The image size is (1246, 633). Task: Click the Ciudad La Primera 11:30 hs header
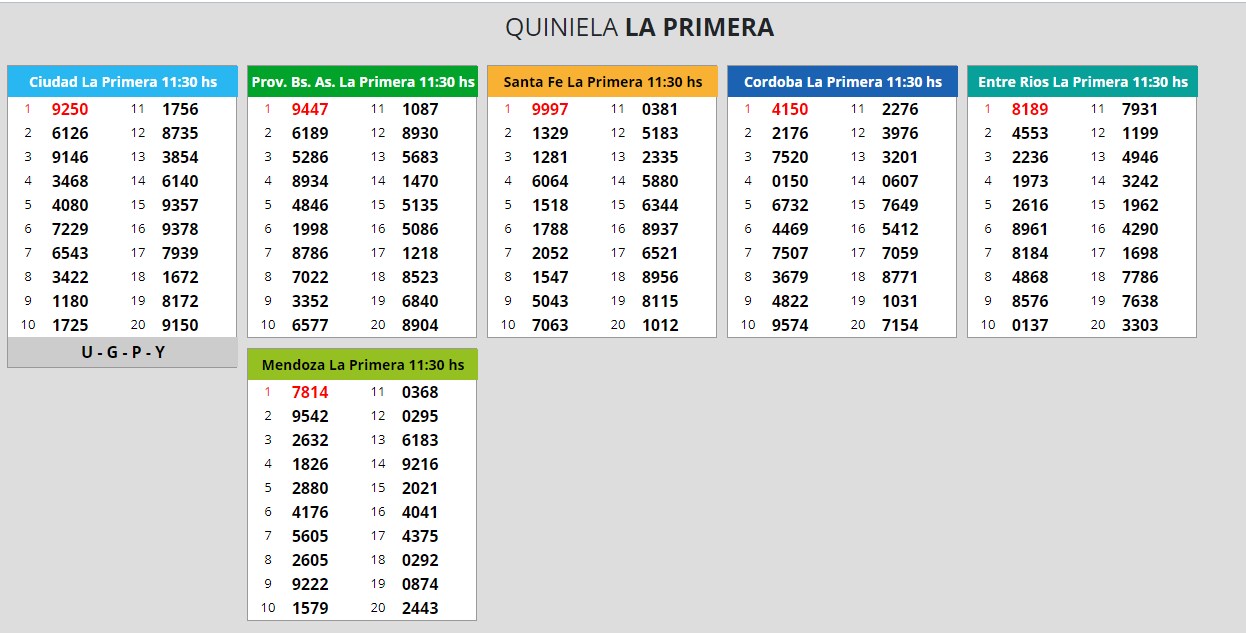click(x=122, y=82)
